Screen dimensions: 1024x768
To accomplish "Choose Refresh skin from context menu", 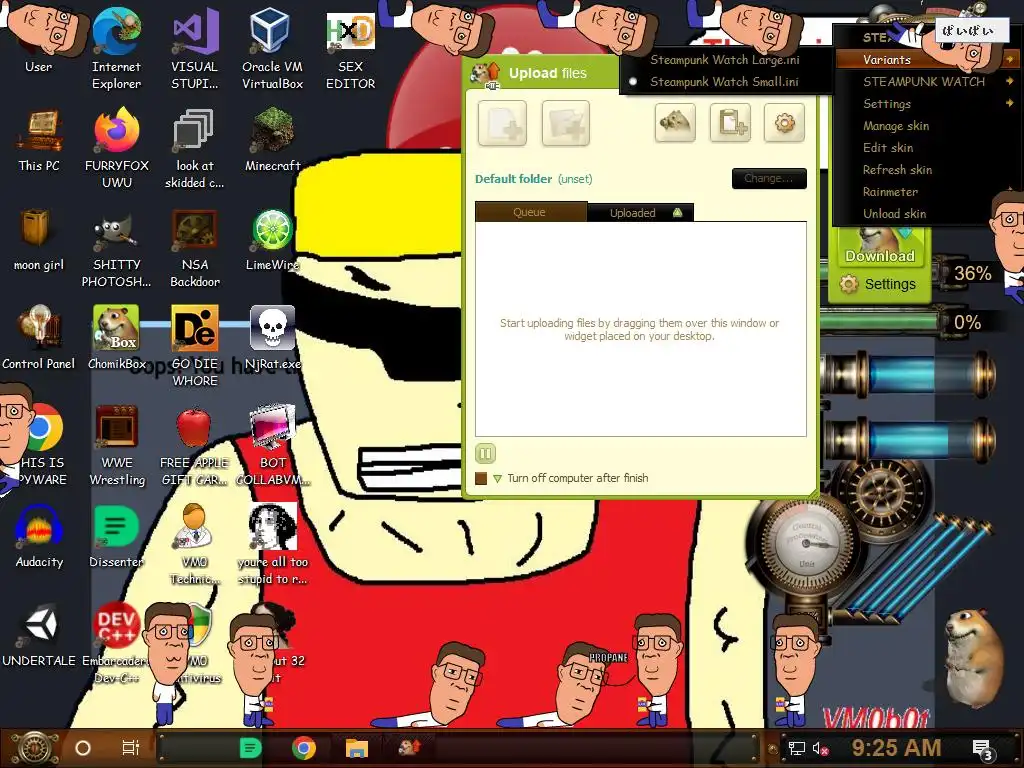I will (897, 170).
